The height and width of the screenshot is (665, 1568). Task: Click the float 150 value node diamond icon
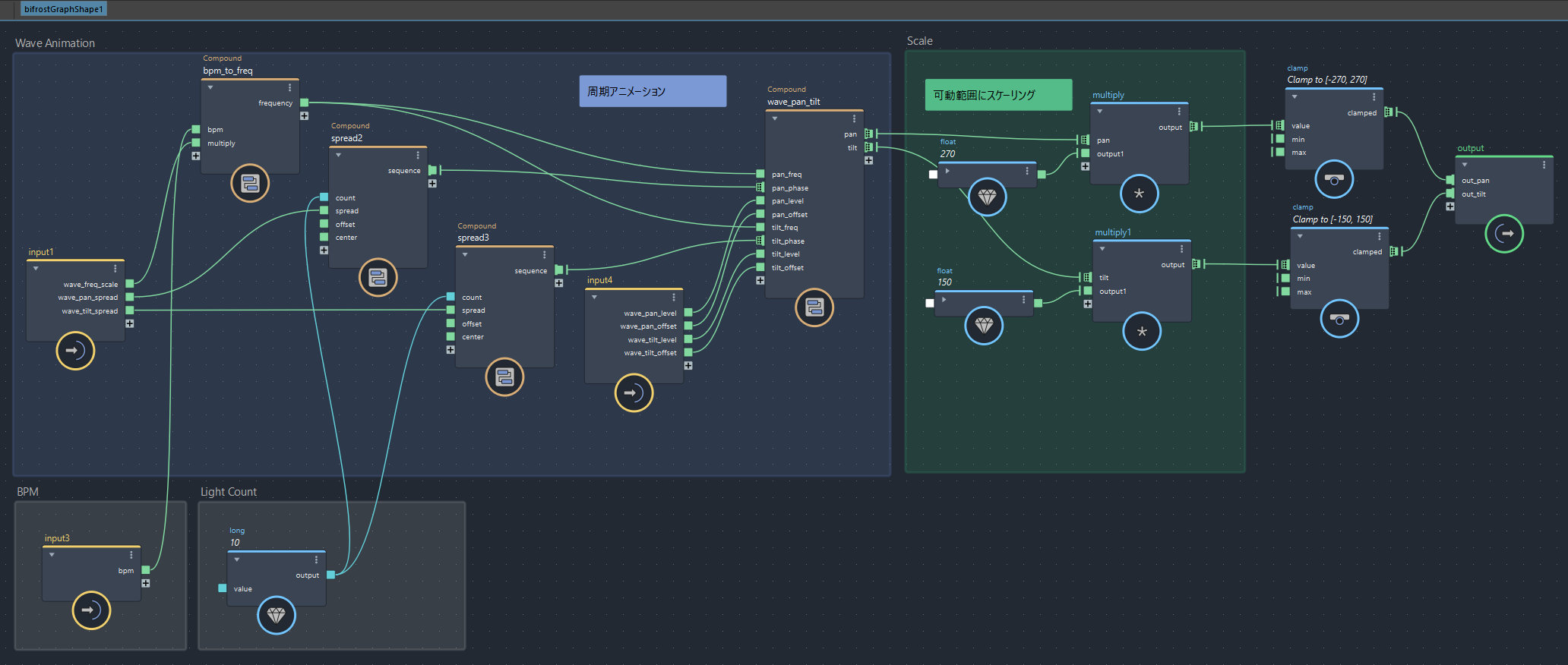[x=984, y=326]
